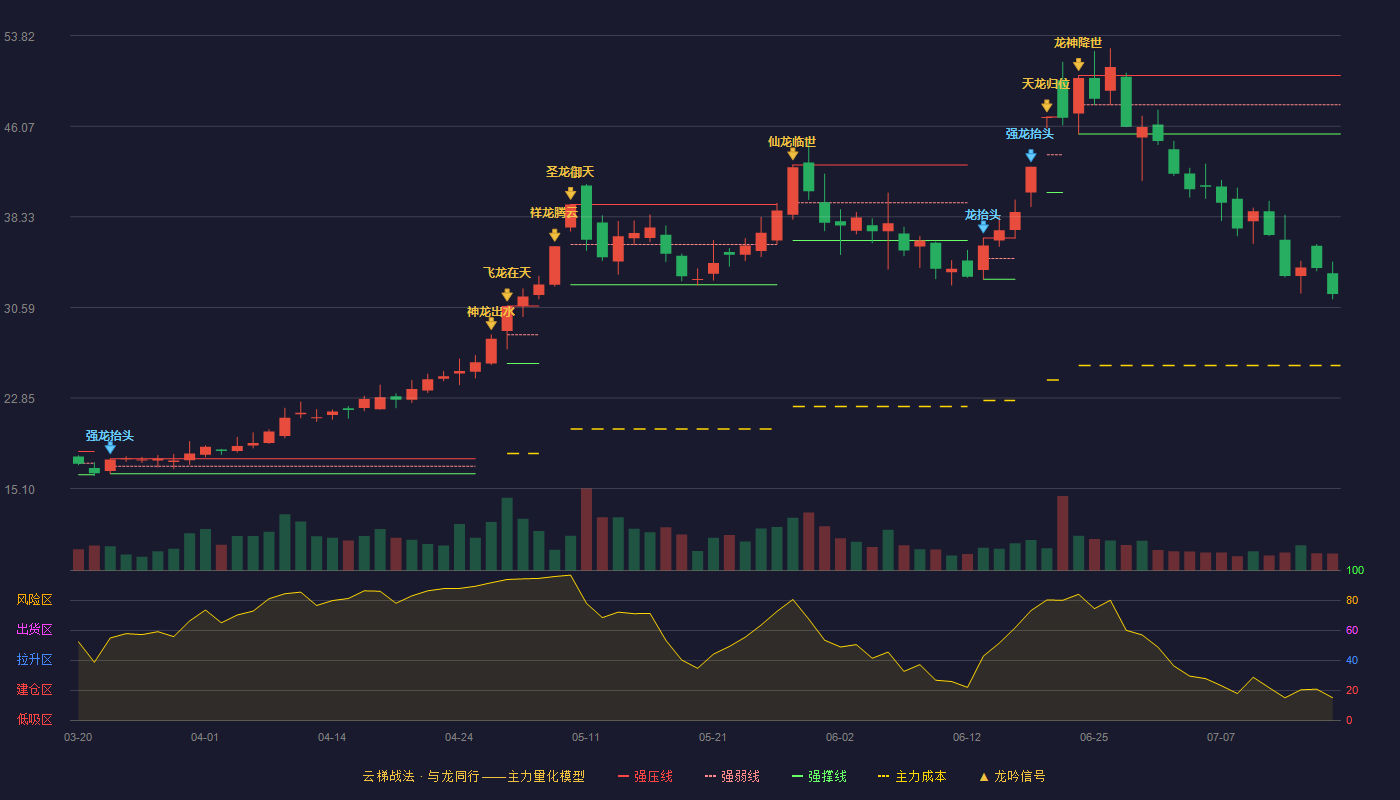Click the 53.82 price axis label
The height and width of the screenshot is (800, 1400).
19,37
